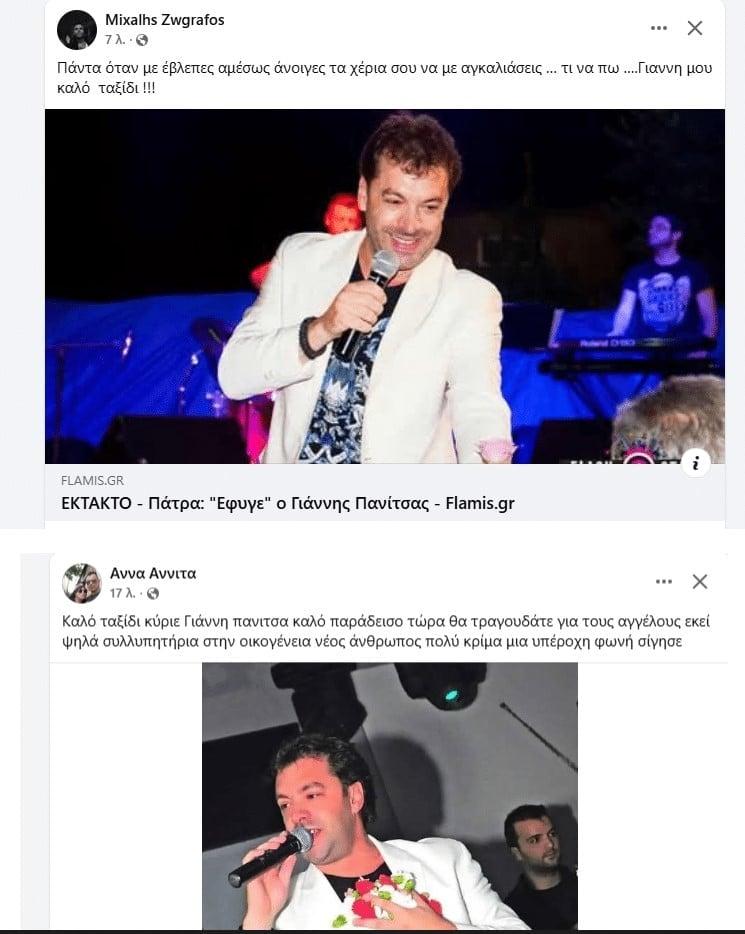
Task: Click the Mixalhs Zwgrafos name link
Action: point(165,20)
